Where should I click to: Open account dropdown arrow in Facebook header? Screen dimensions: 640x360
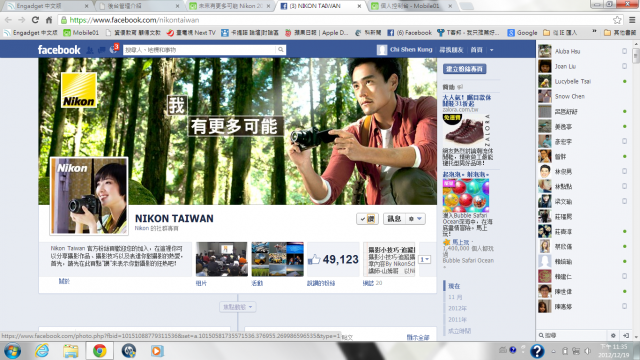491,50
